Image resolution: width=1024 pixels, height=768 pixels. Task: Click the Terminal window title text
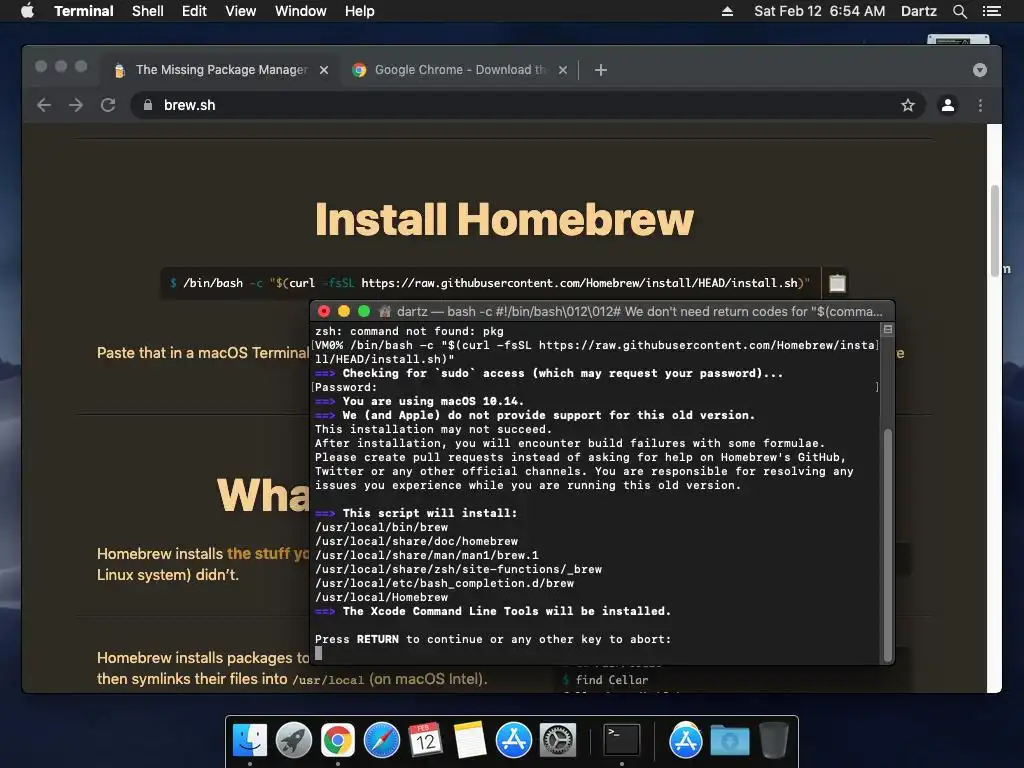639,312
